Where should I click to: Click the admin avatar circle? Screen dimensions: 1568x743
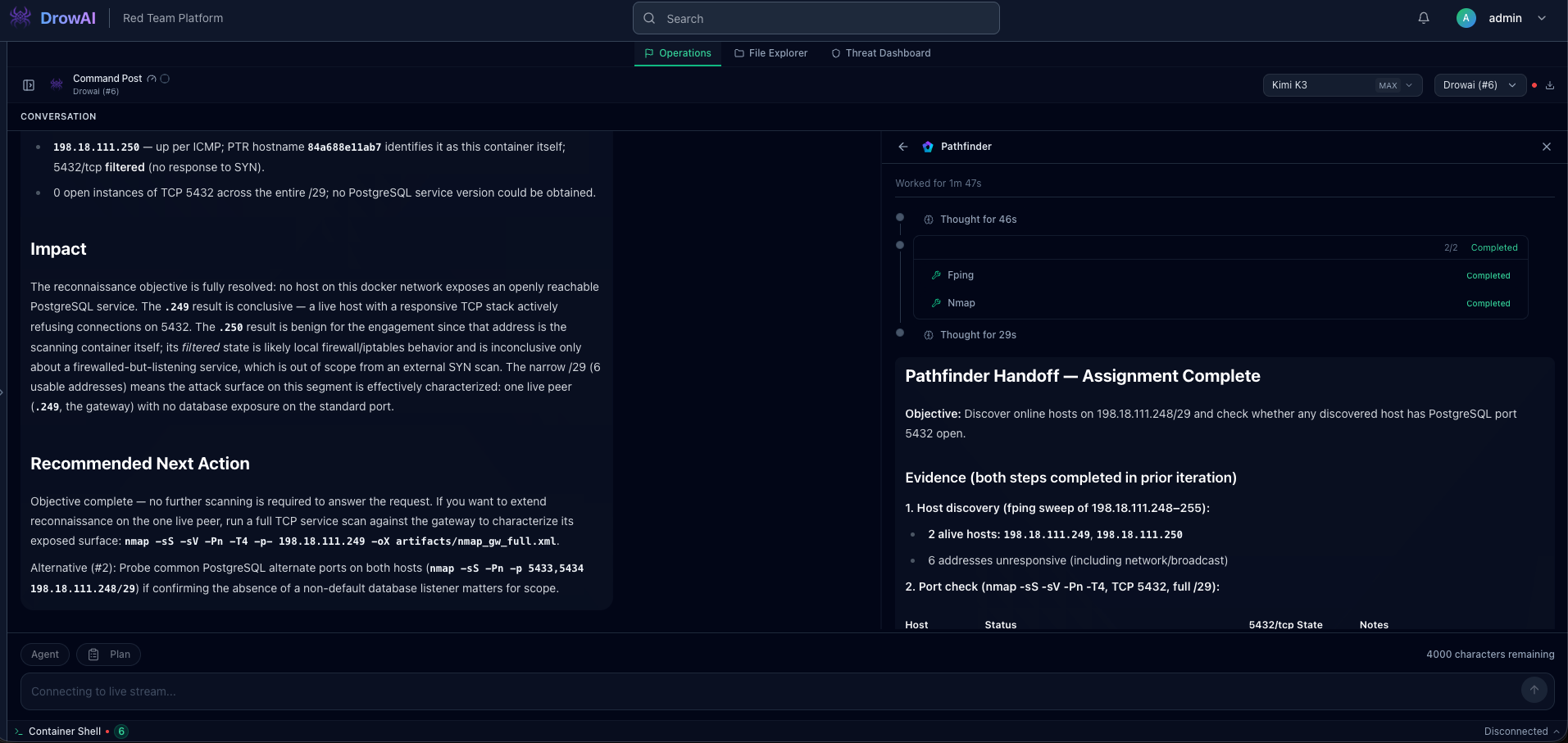[1466, 18]
